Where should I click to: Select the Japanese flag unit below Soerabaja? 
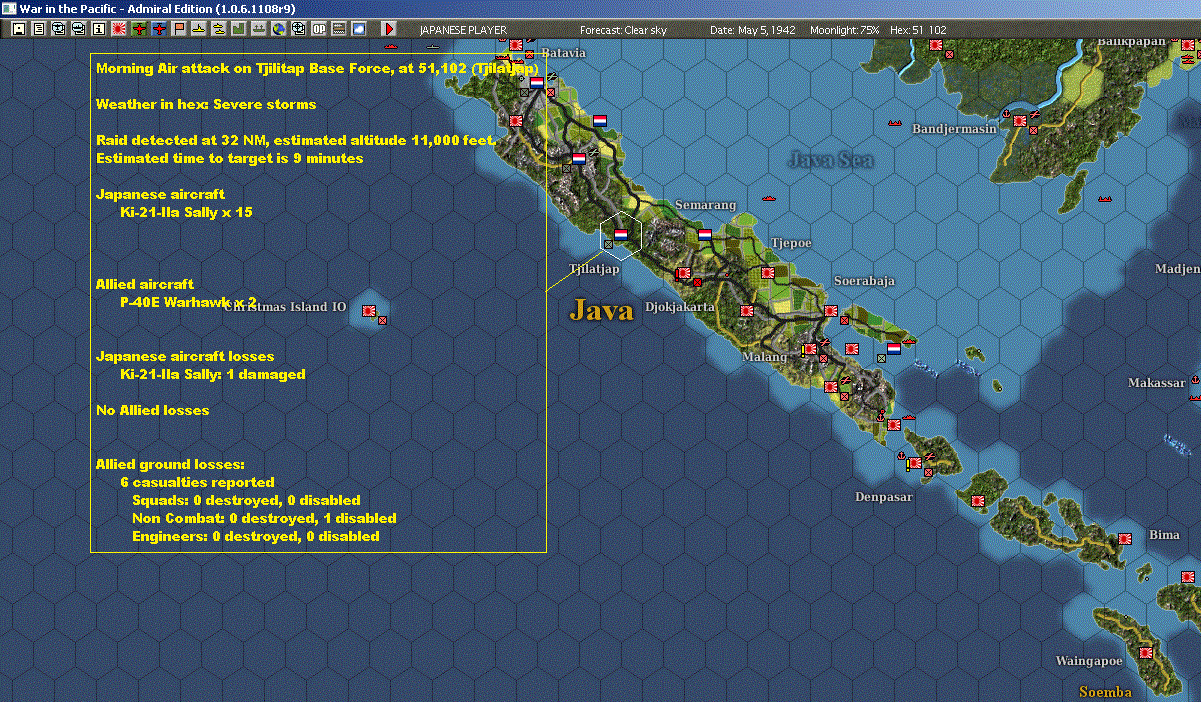point(830,312)
